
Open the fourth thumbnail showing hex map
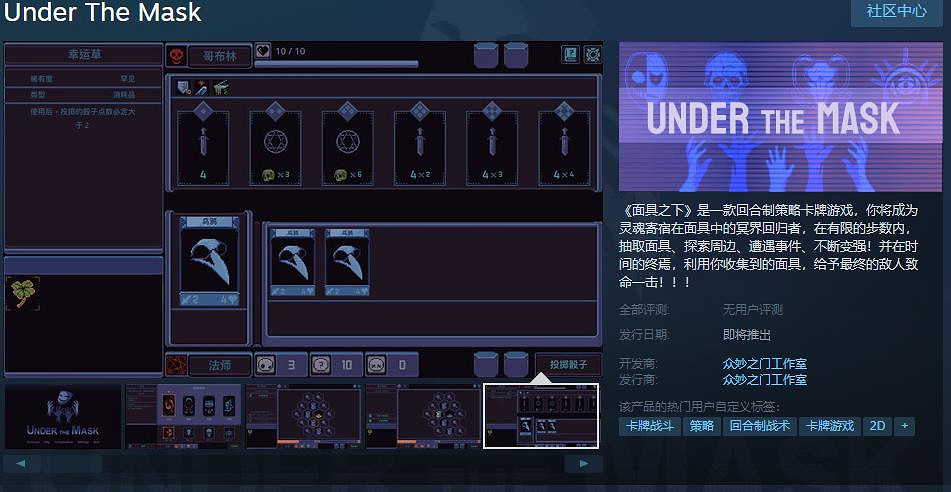424,416
